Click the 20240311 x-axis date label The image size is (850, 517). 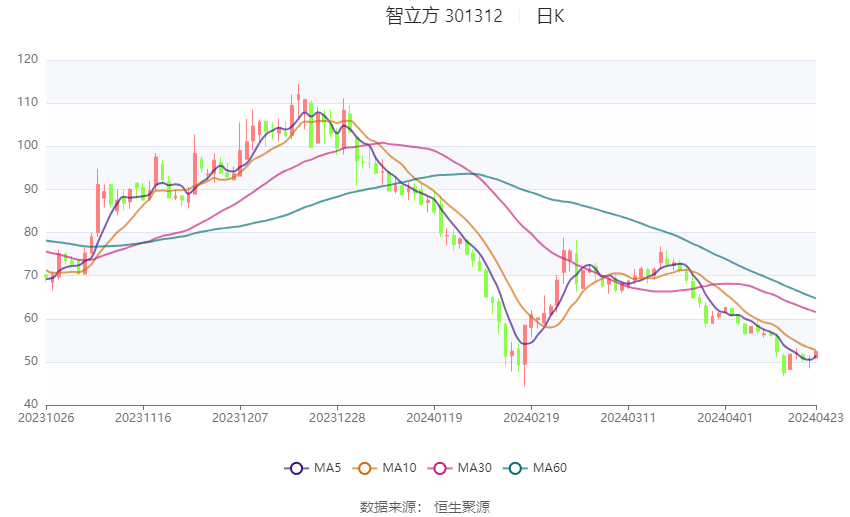tap(628, 416)
